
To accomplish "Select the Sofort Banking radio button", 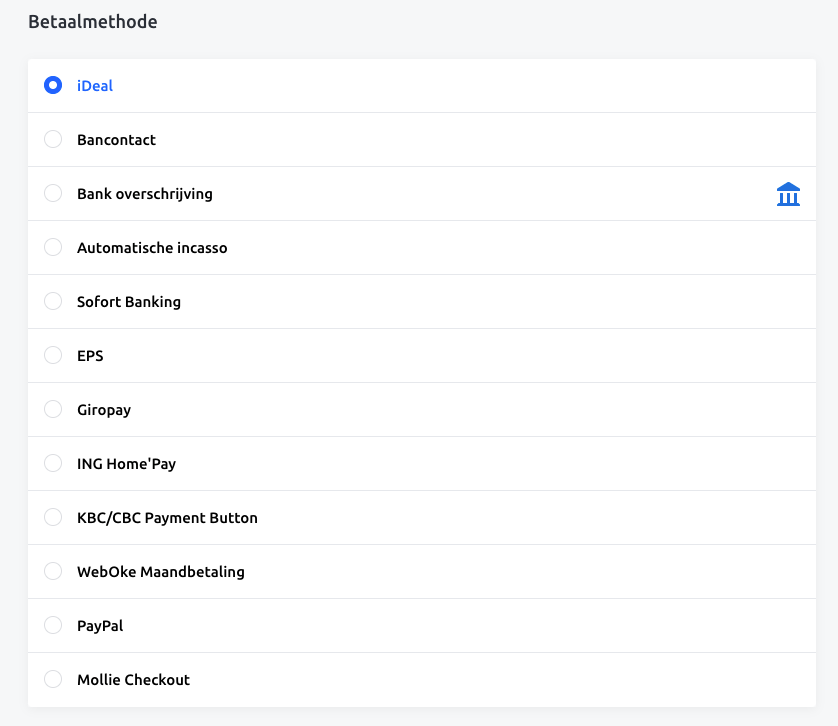I will pos(53,302).
